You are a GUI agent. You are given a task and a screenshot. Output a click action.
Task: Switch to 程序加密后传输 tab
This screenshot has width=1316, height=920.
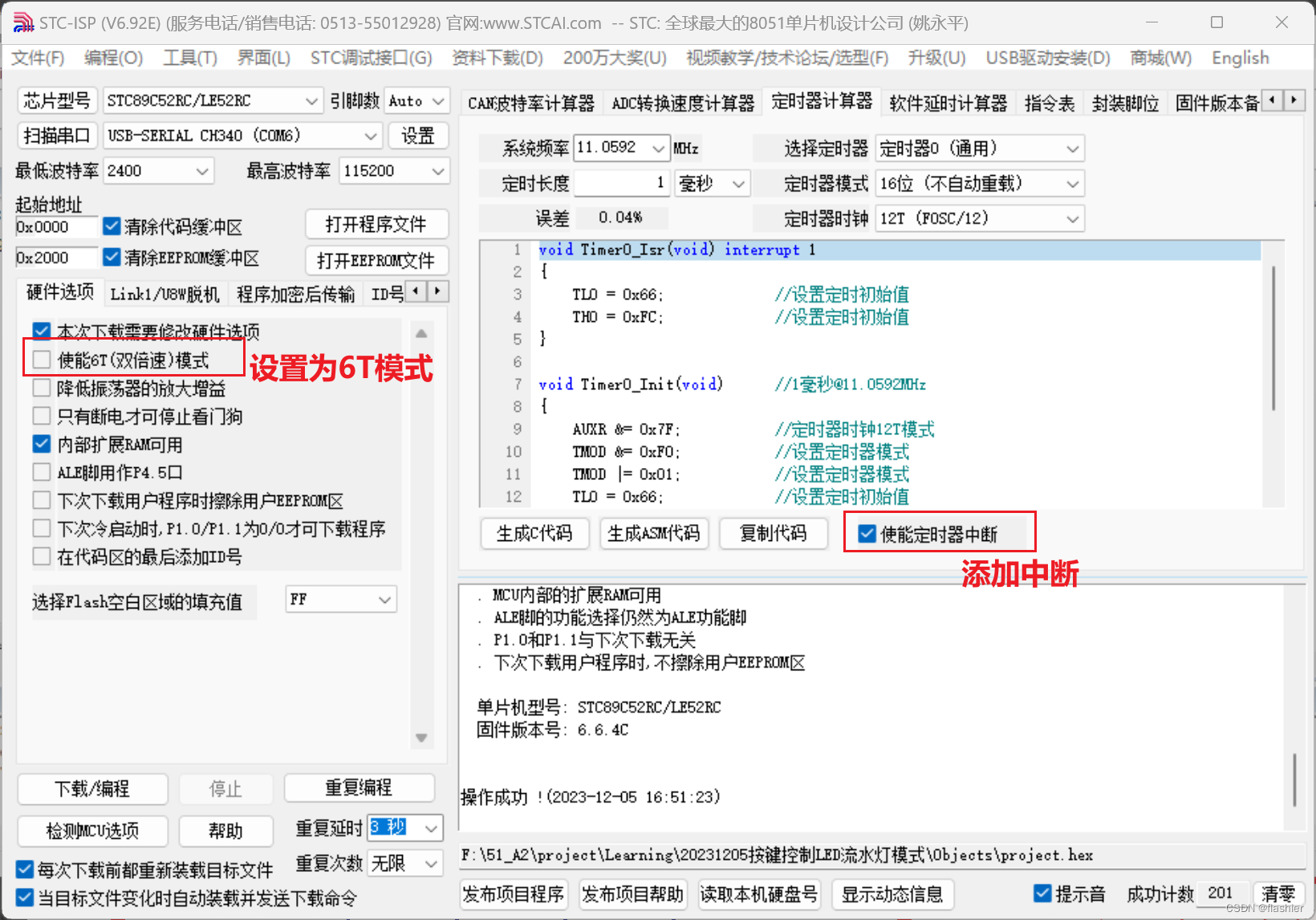coord(295,295)
